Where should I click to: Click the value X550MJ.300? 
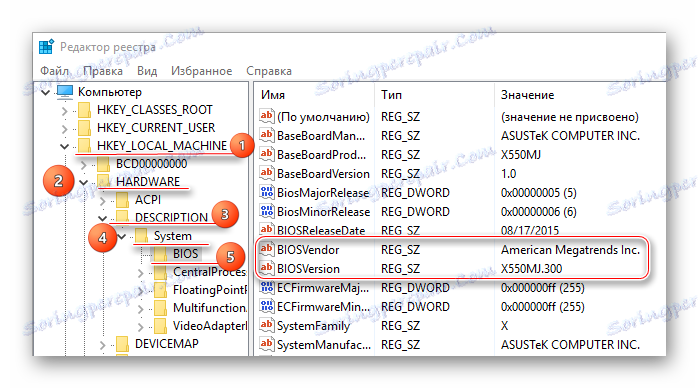532,269
